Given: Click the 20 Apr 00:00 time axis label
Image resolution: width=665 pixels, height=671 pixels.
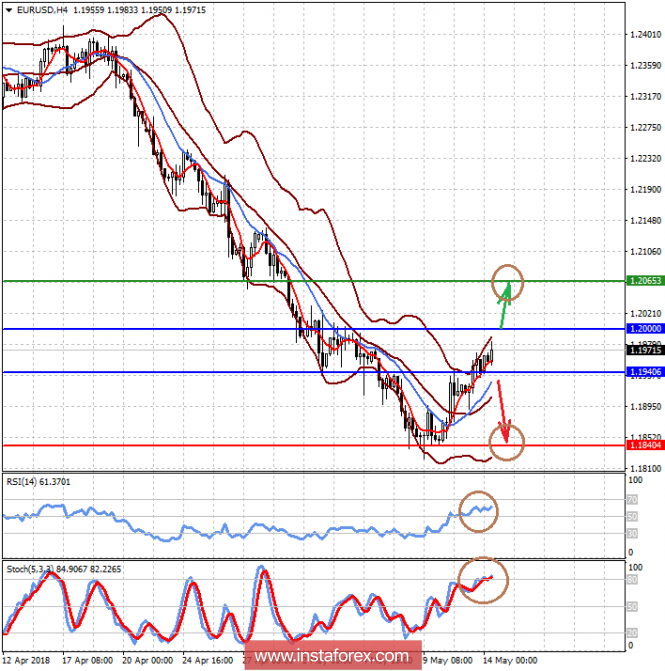Looking at the screenshot, I should 148,660.
